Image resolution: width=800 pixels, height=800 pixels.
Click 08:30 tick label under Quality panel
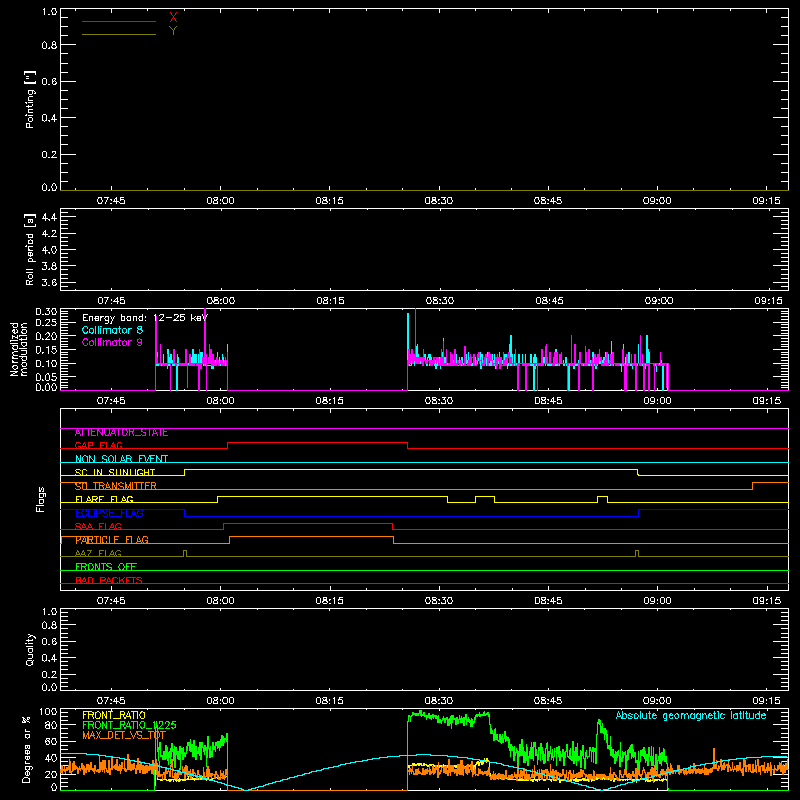pos(439,701)
